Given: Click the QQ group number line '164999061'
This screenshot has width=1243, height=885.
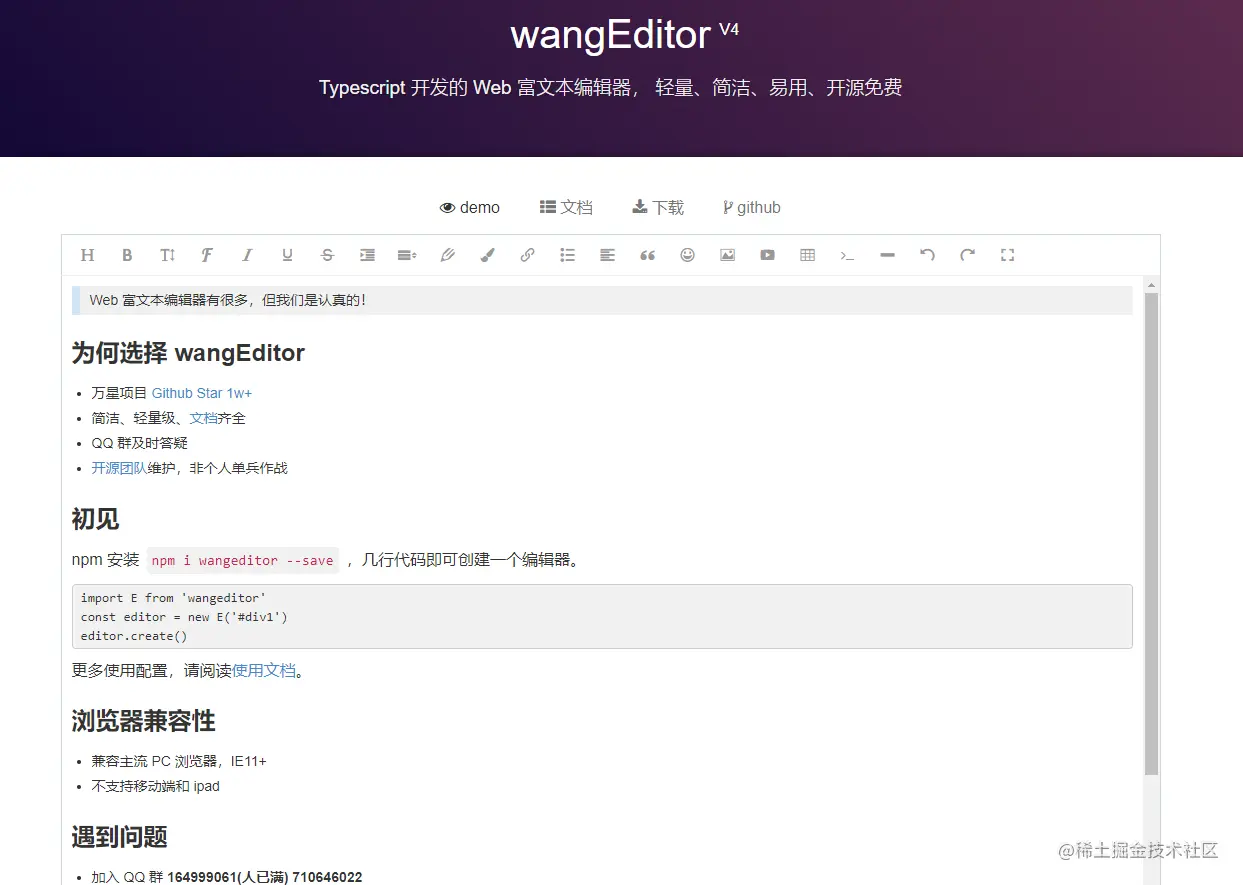Looking at the screenshot, I should 227,877.
